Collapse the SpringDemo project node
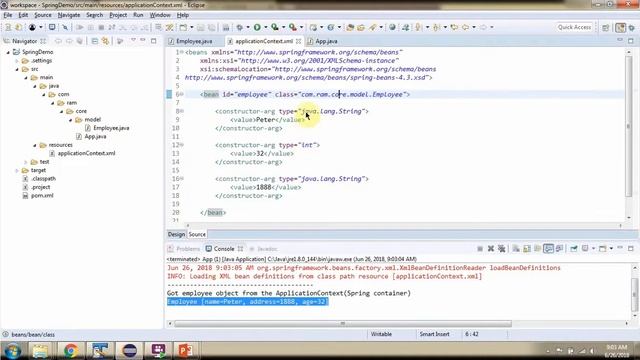This screenshot has height=360, width=640. click(x=8, y=52)
